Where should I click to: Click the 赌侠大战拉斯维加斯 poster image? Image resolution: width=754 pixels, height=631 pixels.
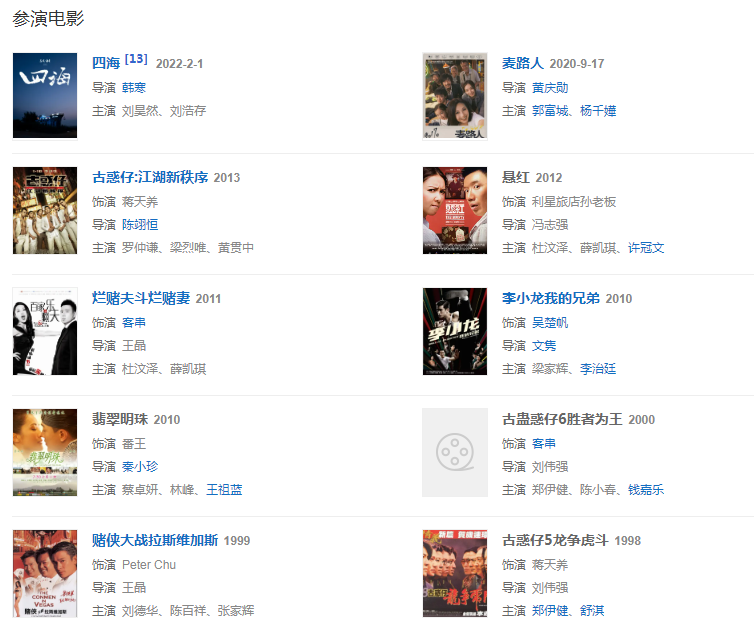pyautogui.click(x=45, y=573)
